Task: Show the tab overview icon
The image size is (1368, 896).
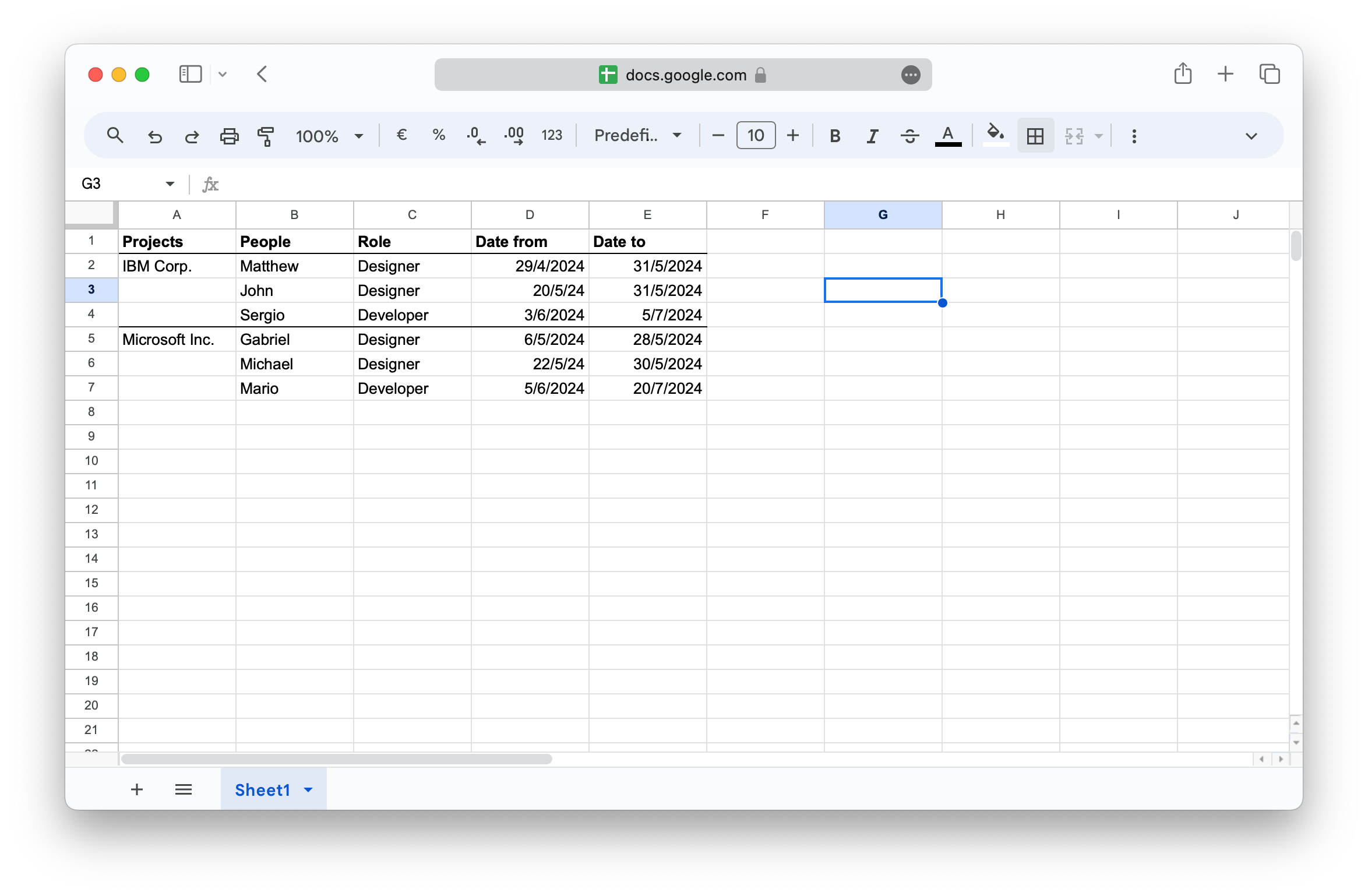Action: pyautogui.click(x=1269, y=74)
